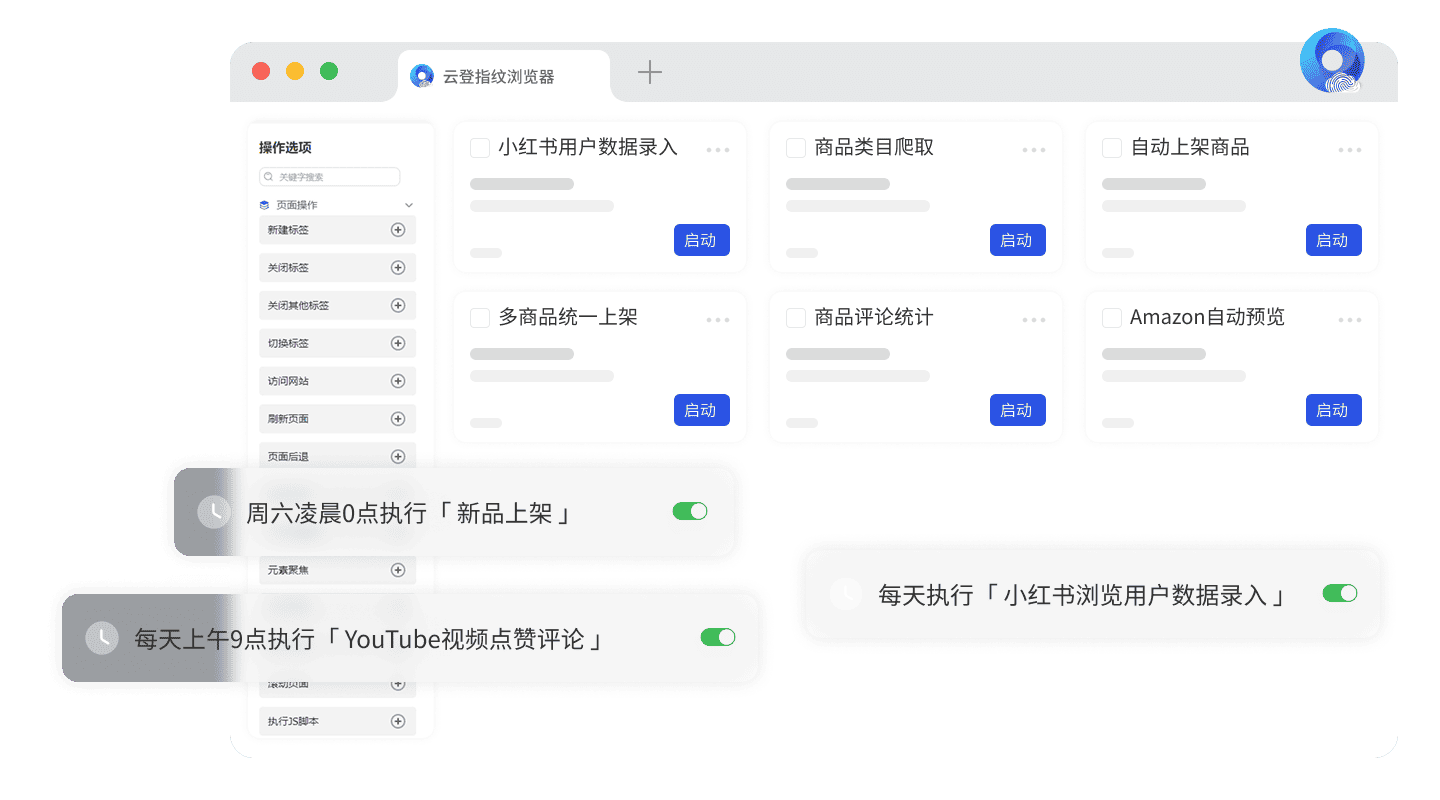Click plus icon beside 刷新页面

click(x=397, y=419)
